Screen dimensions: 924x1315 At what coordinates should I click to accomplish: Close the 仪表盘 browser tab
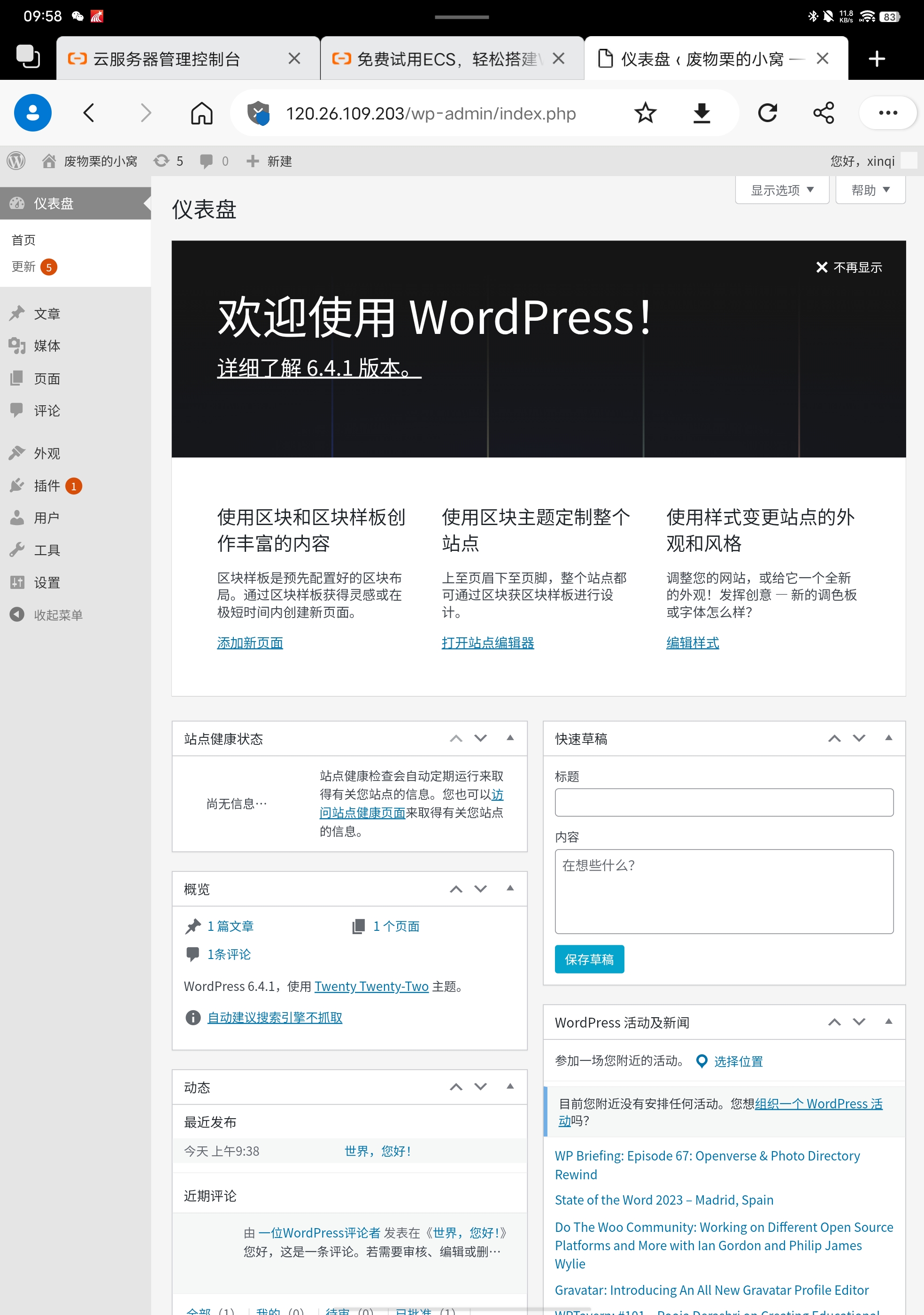[823, 58]
